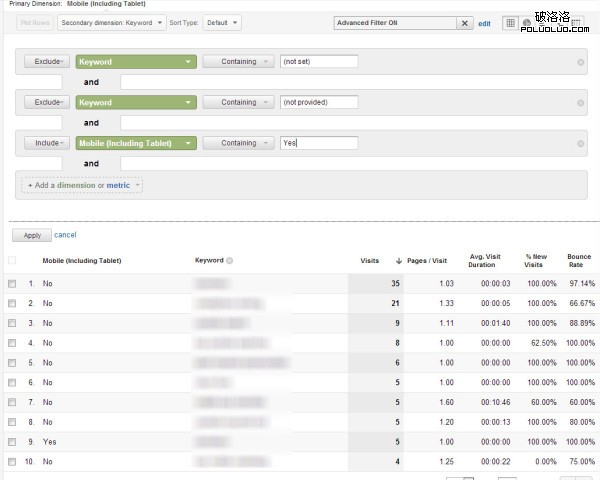
Task: Remove the (not set) keyword filter row
Action: click(581, 62)
